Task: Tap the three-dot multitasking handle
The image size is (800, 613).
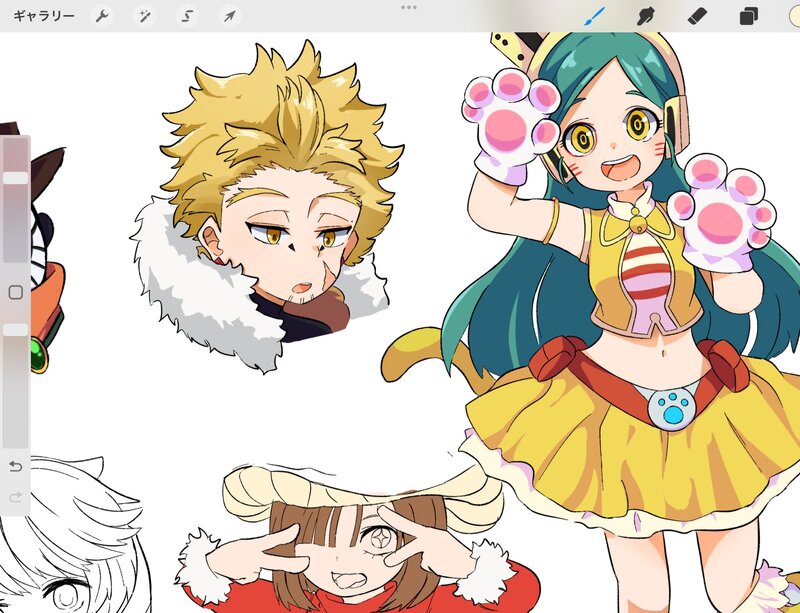Action: [409, 7]
